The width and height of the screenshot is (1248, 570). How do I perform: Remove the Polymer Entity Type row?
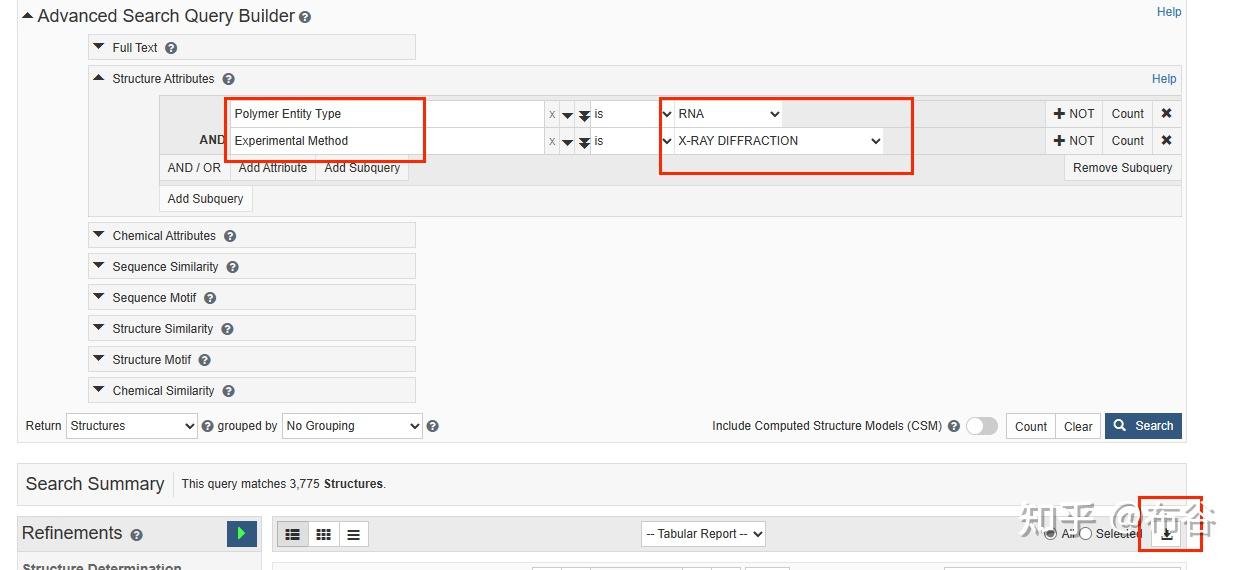[1166, 114]
